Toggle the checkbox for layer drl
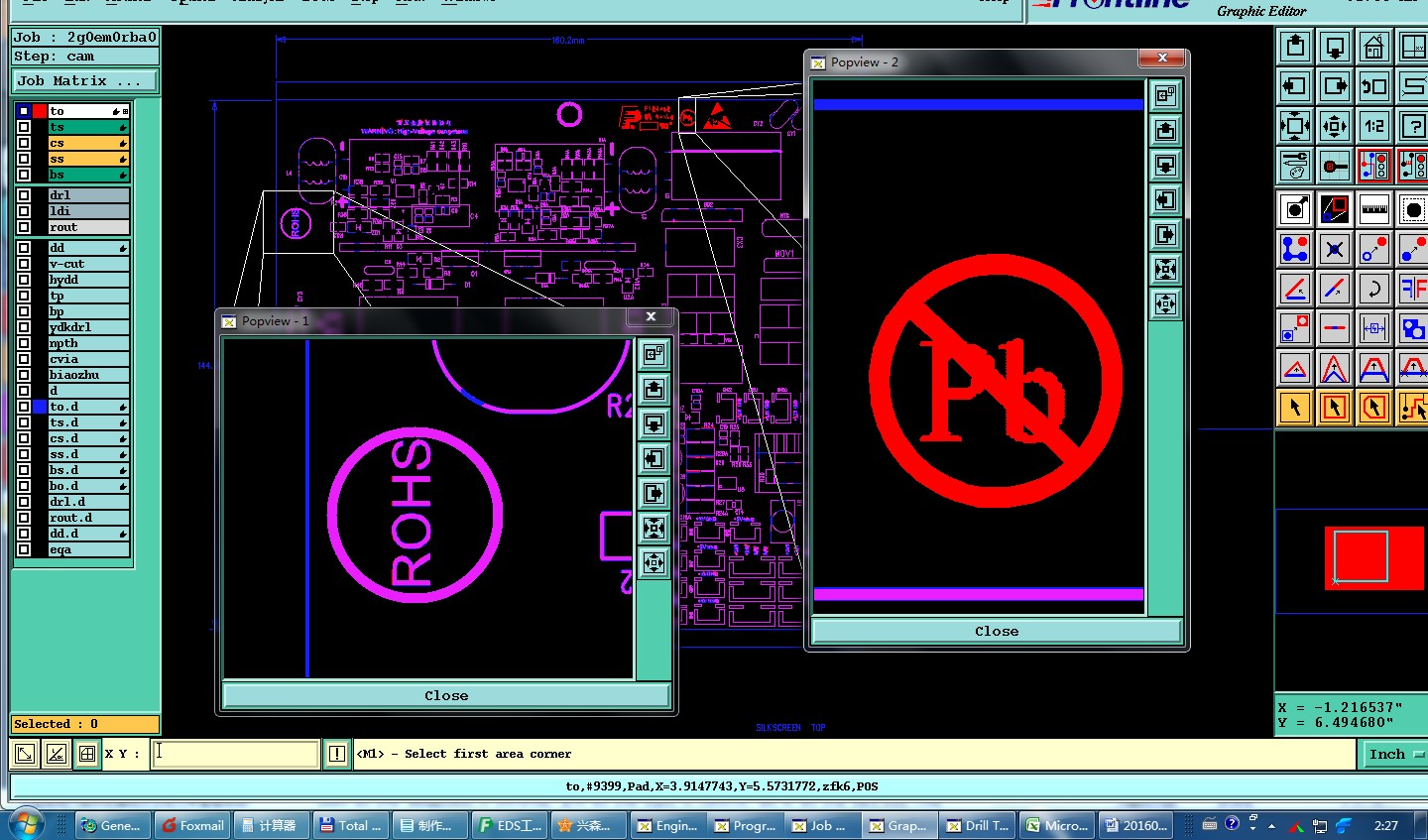 (24, 195)
